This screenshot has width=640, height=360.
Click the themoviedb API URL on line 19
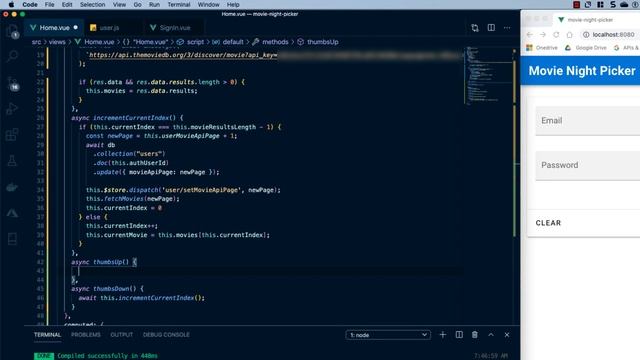(183, 55)
